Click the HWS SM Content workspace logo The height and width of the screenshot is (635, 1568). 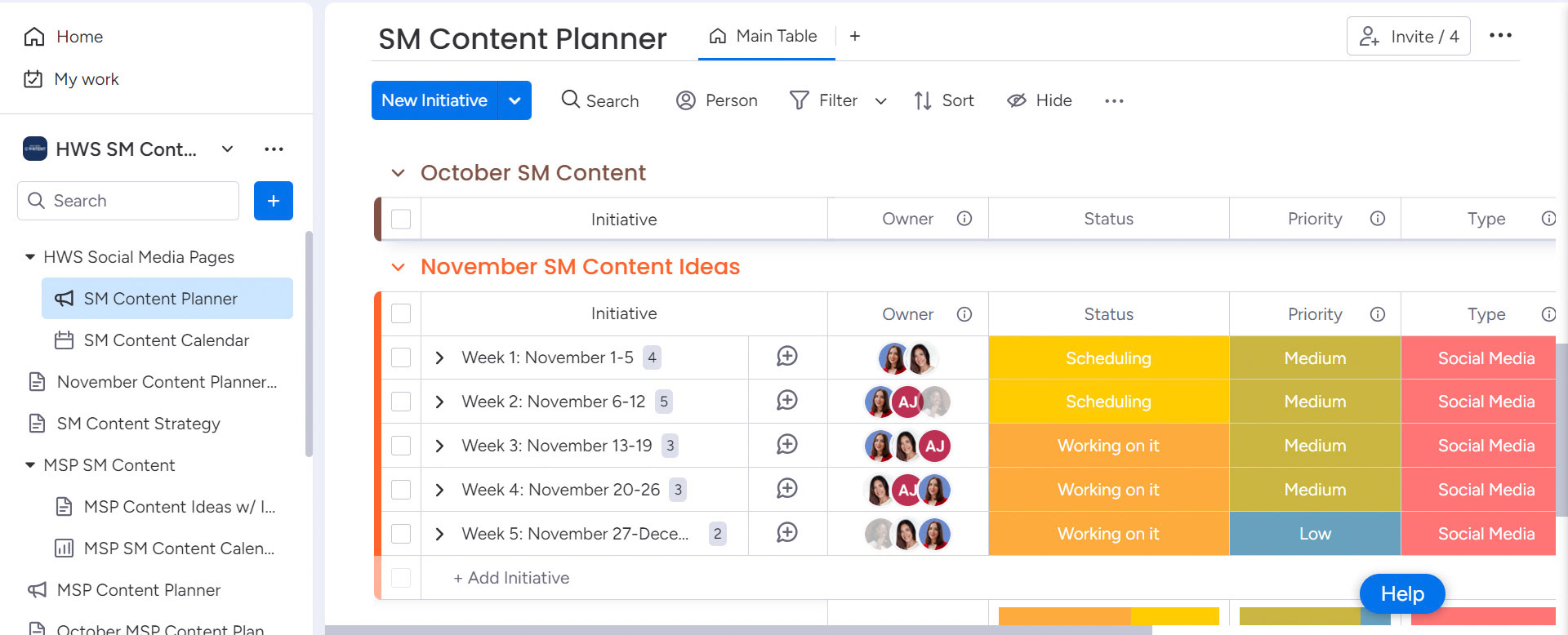[35, 149]
